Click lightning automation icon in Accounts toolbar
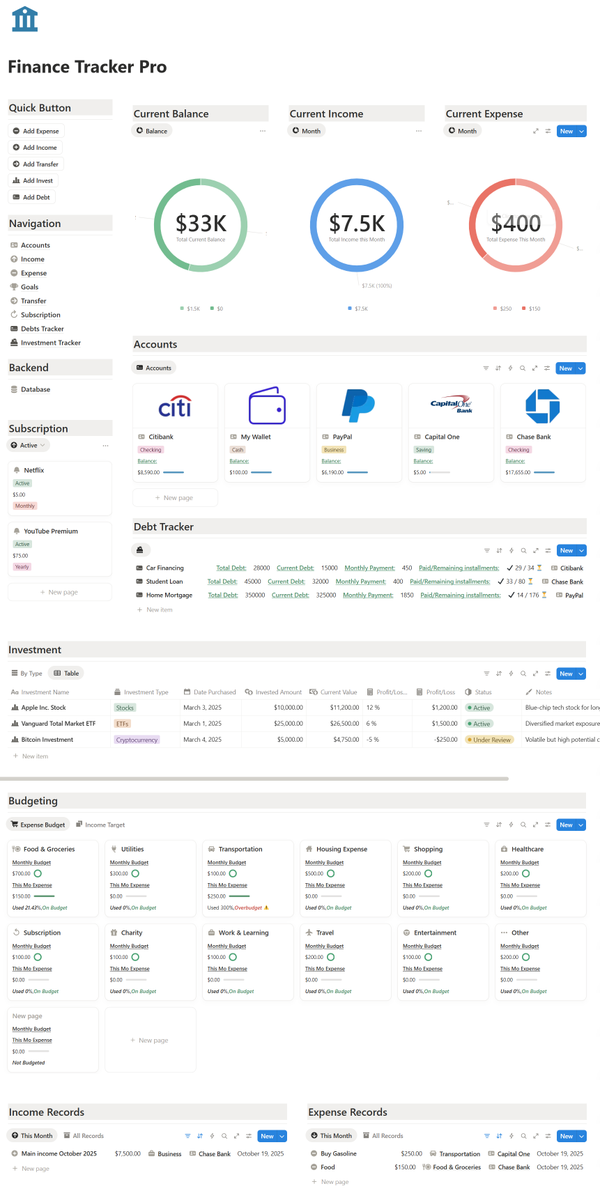 pos(511,368)
